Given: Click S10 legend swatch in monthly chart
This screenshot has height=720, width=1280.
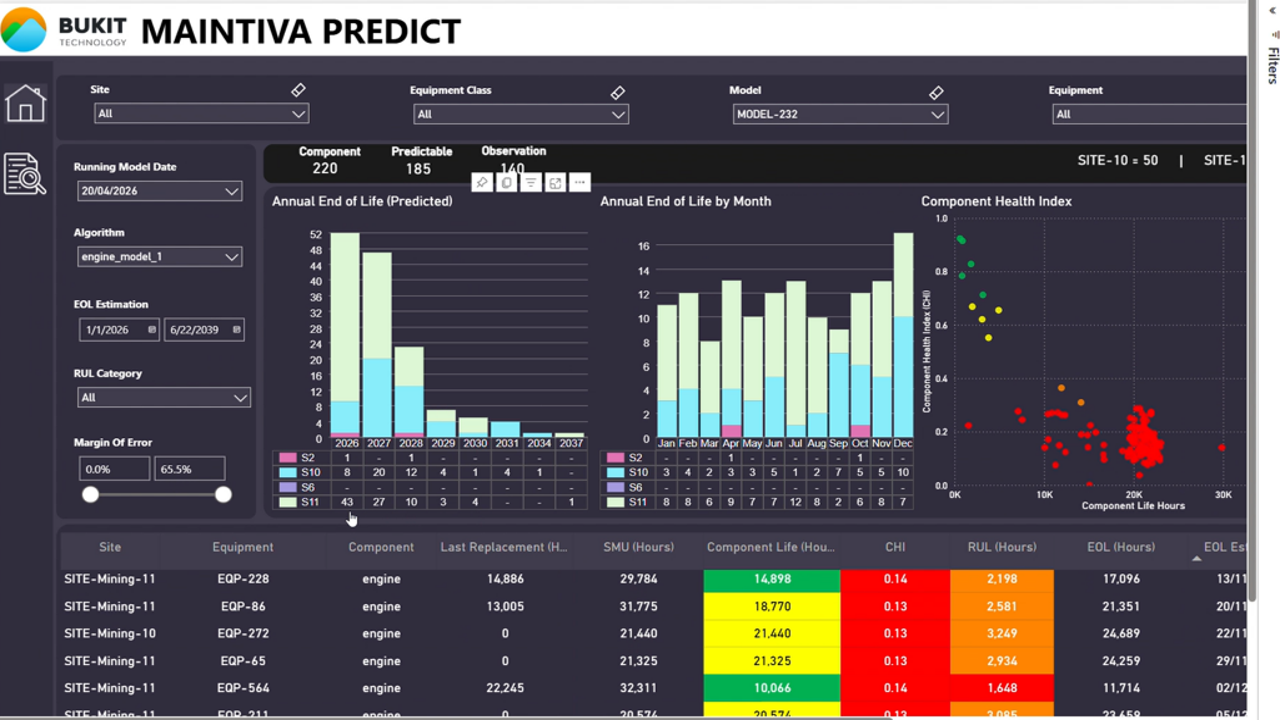Looking at the screenshot, I should pos(616,473).
